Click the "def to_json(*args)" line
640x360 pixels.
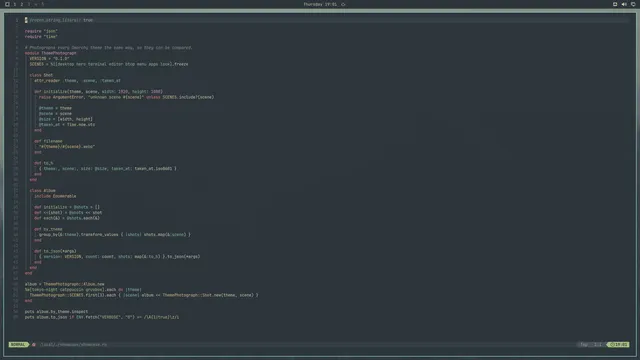coord(55,251)
